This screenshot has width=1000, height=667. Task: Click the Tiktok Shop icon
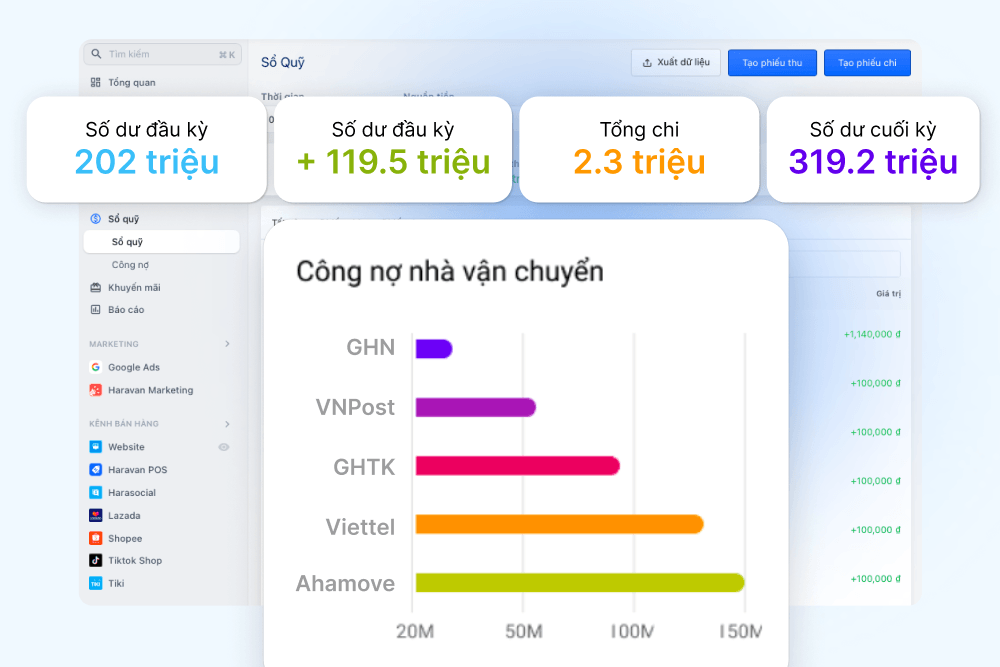[96, 561]
